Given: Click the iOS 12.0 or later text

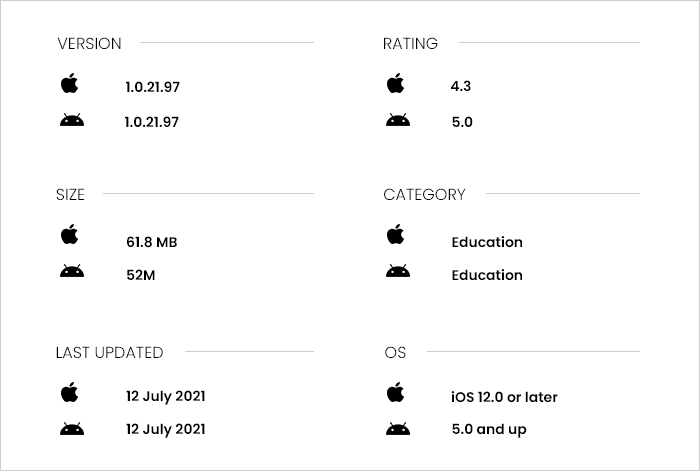Looking at the screenshot, I should point(504,397).
